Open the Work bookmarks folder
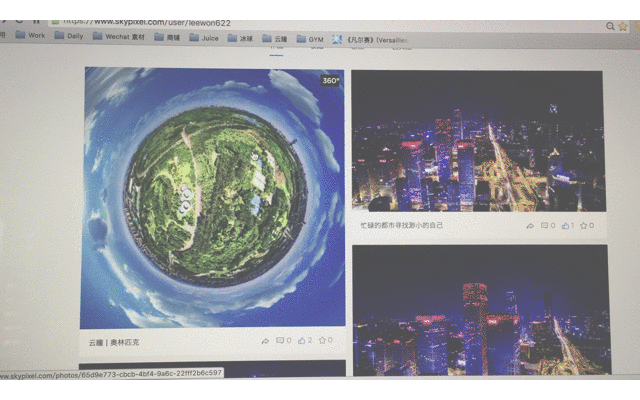Screen dimensions: 640x400 [x=30, y=35]
